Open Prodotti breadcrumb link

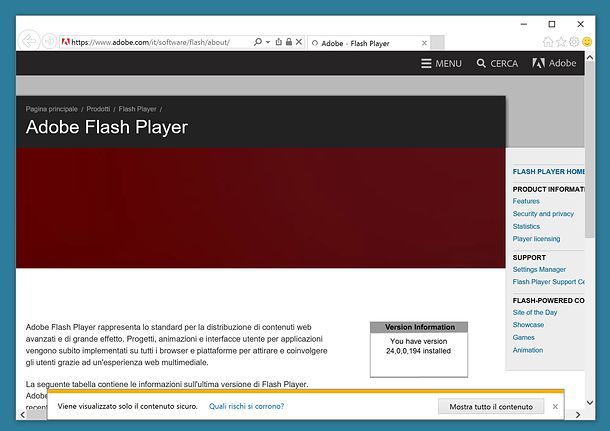pos(98,109)
